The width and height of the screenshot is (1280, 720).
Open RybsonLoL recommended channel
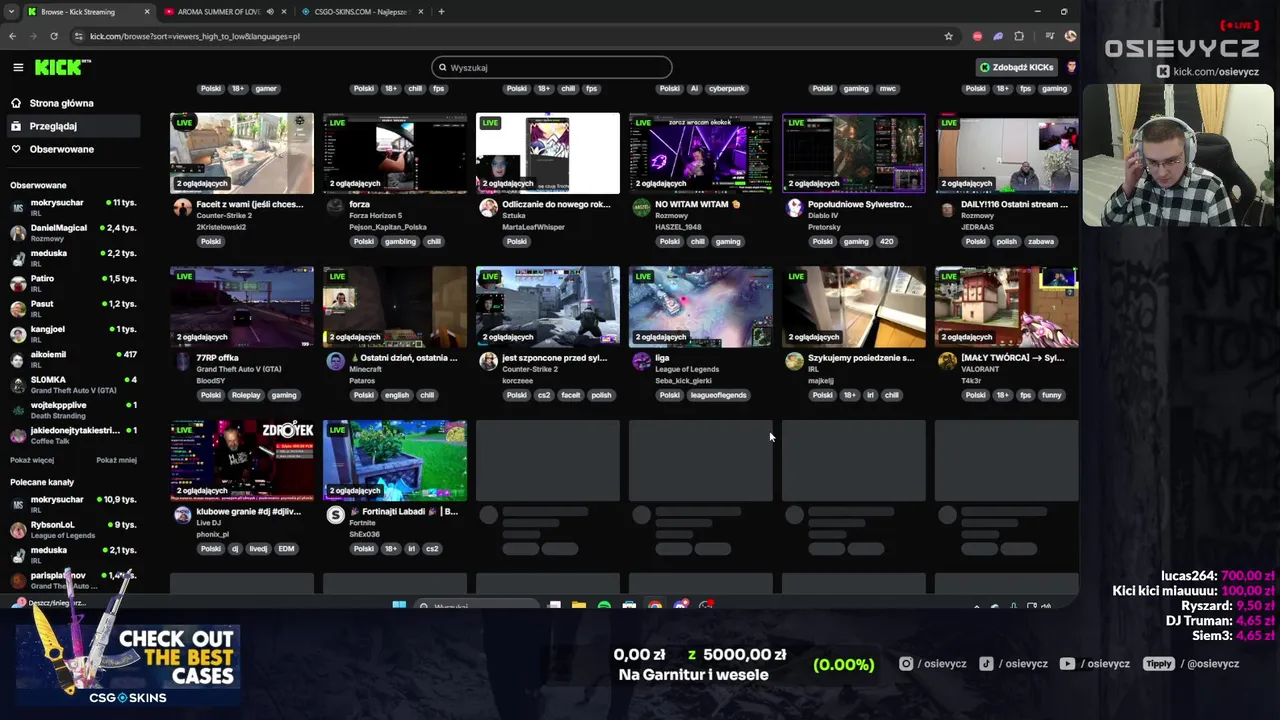coord(73,529)
